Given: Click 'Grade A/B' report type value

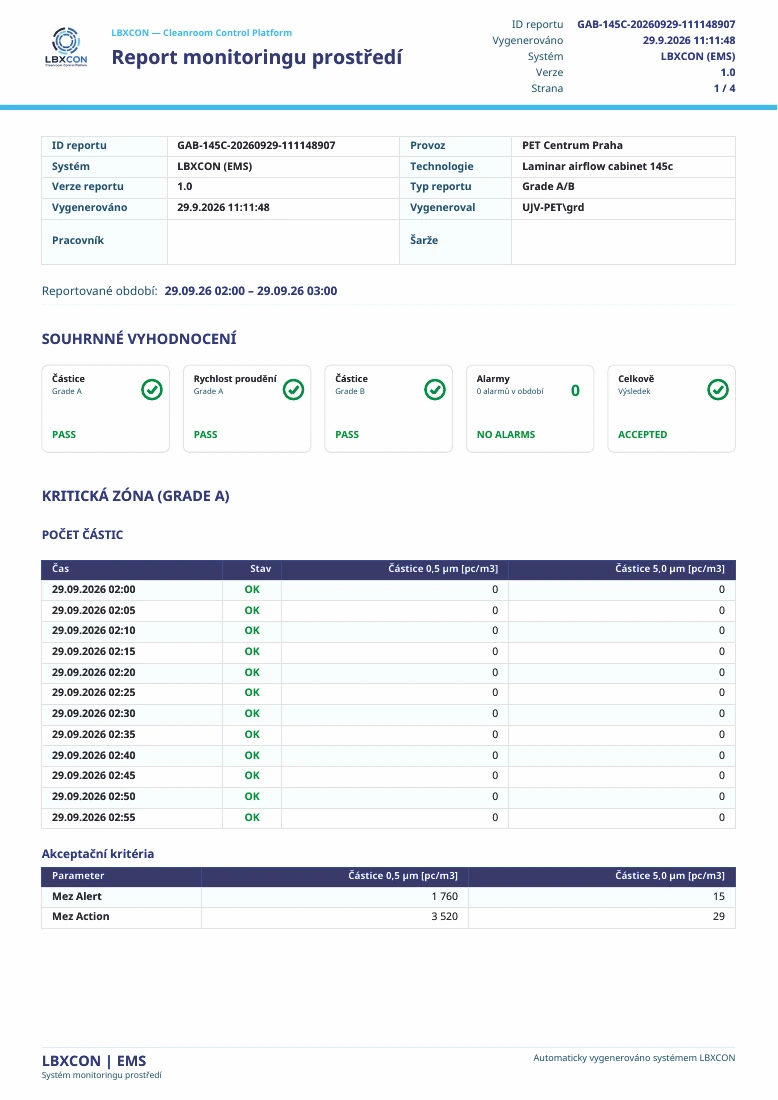Looking at the screenshot, I should point(548,186).
